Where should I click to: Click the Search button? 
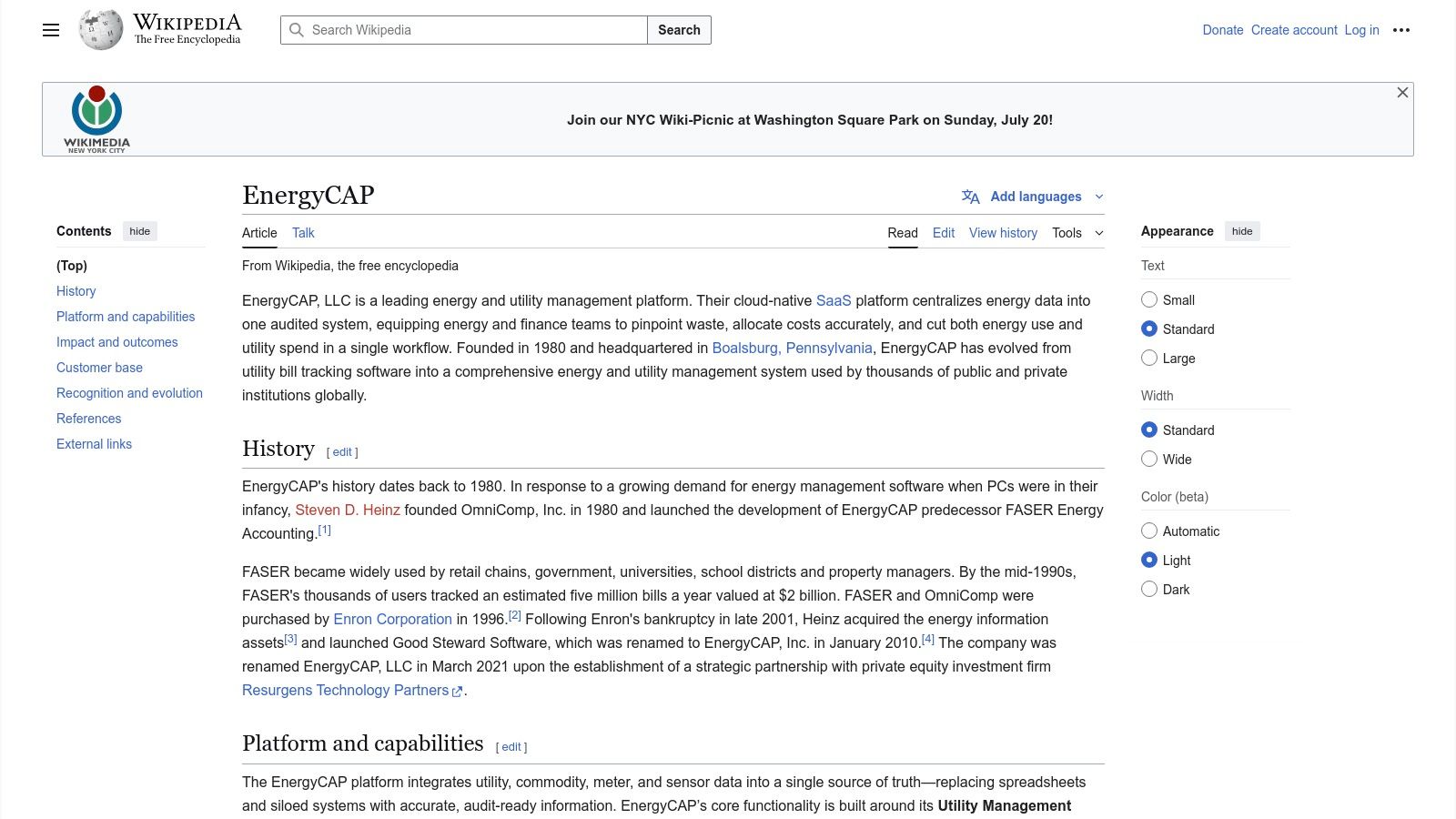pyautogui.click(x=679, y=30)
